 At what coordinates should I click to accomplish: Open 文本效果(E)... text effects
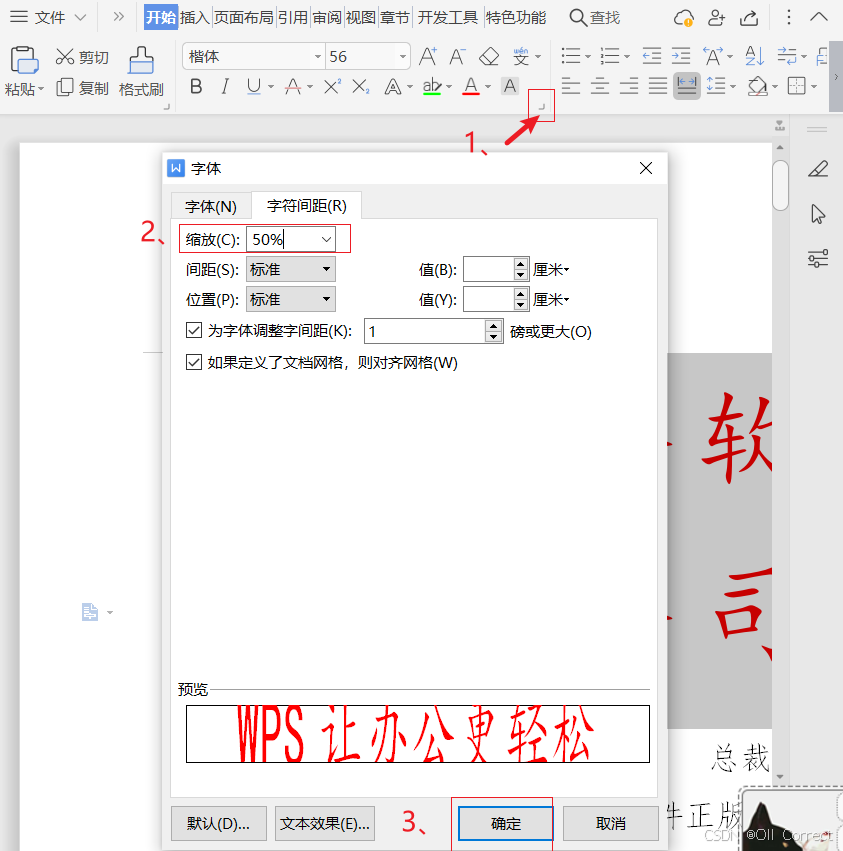click(325, 823)
